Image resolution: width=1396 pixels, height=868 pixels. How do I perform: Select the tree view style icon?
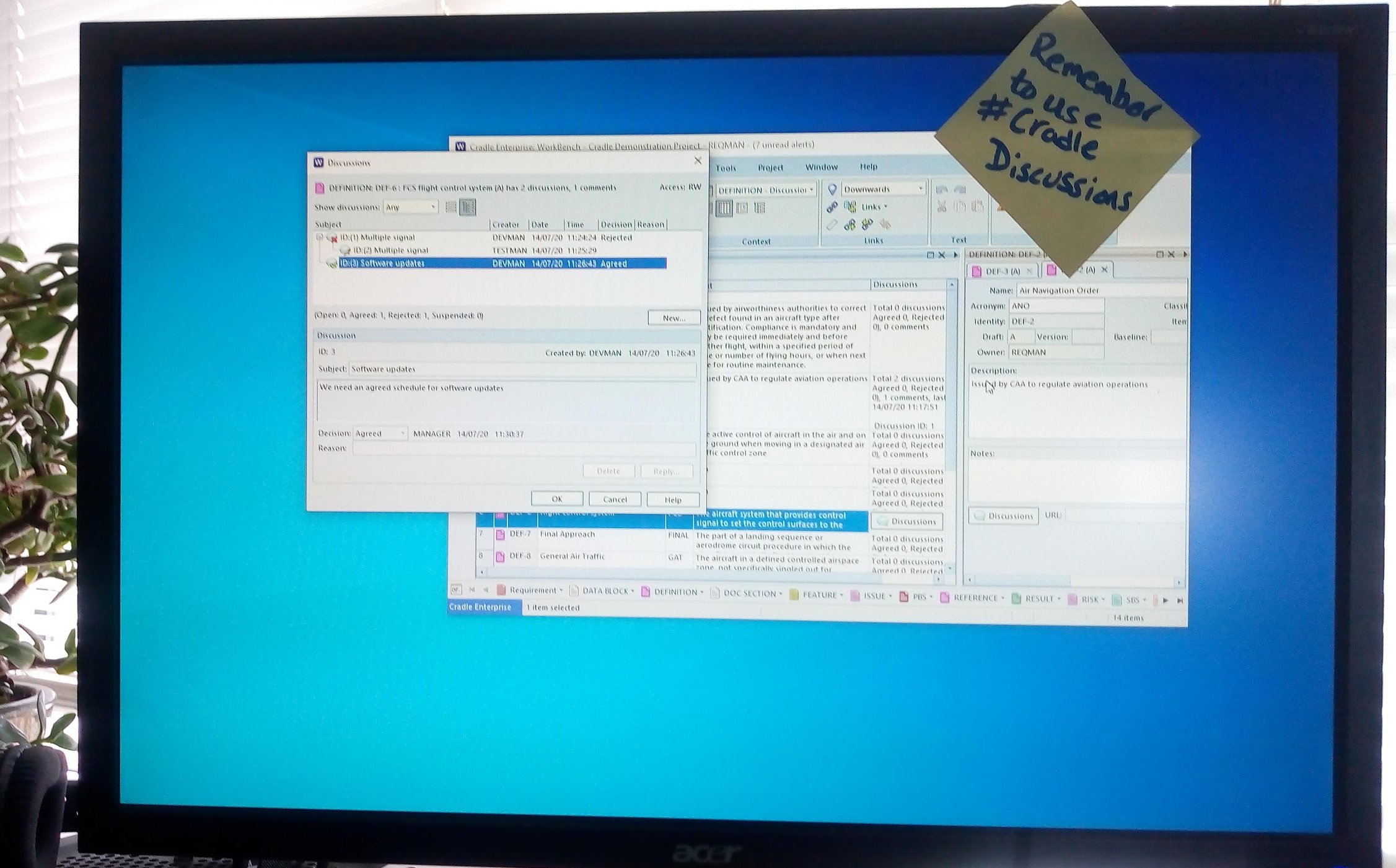pyautogui.click(x=760, y=208)
